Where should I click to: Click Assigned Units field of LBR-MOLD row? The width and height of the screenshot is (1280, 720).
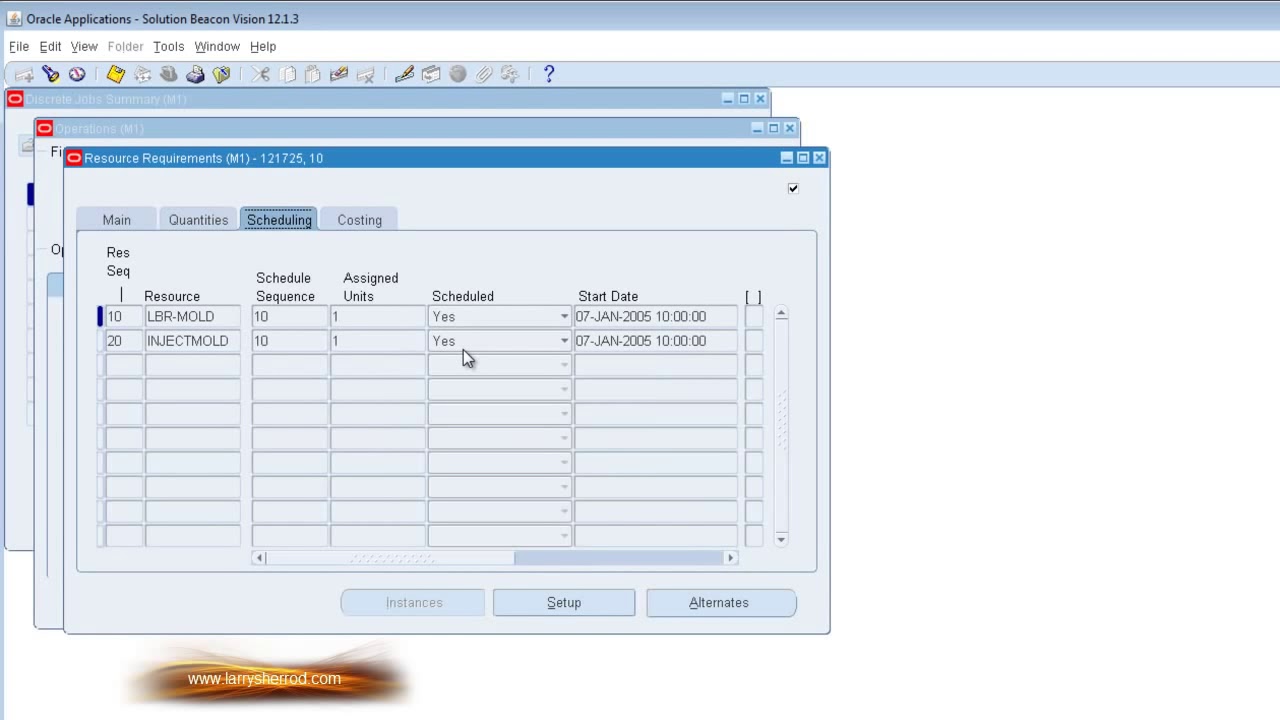378,317
